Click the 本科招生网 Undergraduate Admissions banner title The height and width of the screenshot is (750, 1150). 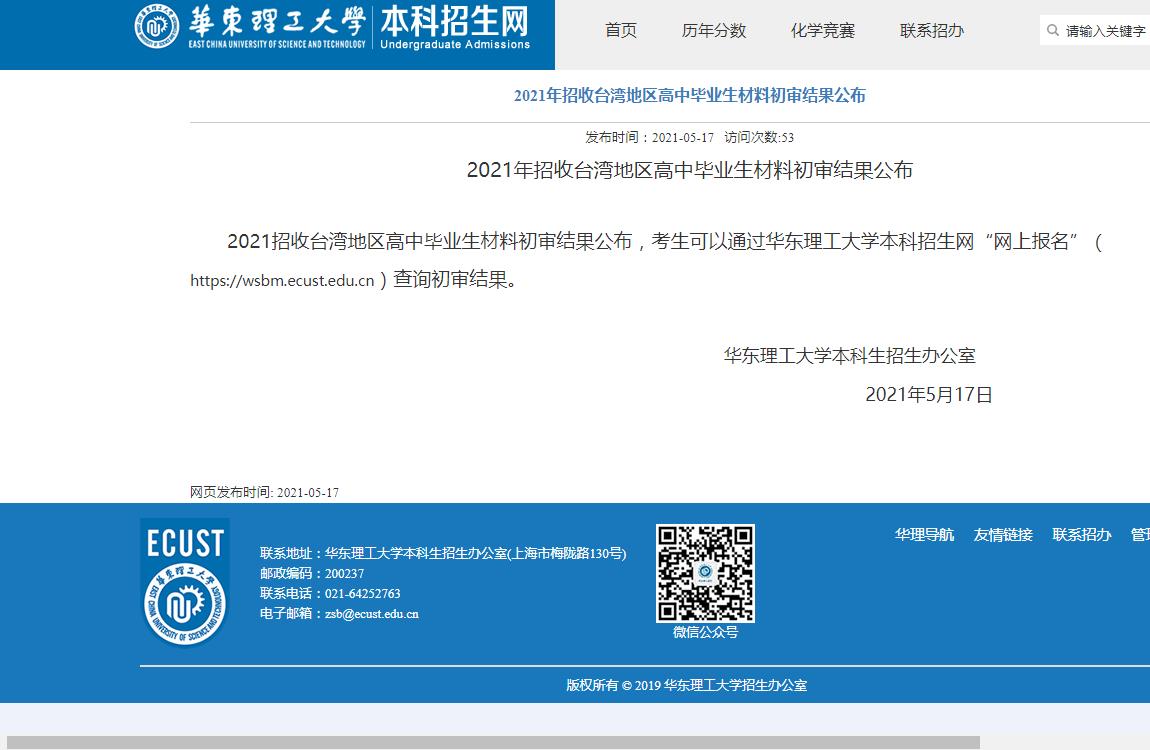(455, 27)
